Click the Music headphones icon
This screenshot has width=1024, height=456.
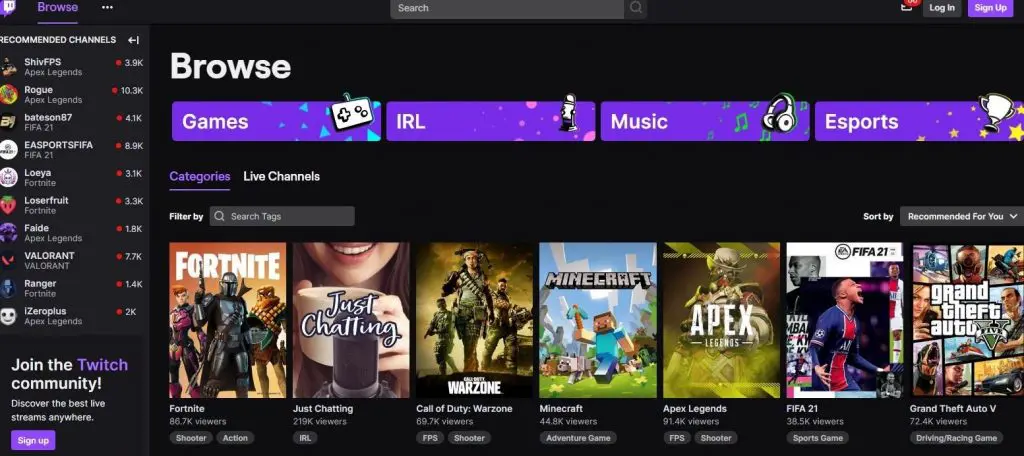(x=778, y=113)
